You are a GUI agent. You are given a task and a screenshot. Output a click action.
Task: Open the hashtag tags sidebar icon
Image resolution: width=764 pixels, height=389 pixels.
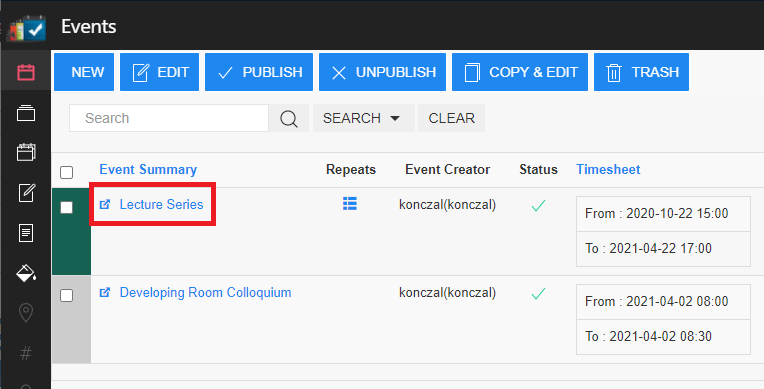point(26,352)
